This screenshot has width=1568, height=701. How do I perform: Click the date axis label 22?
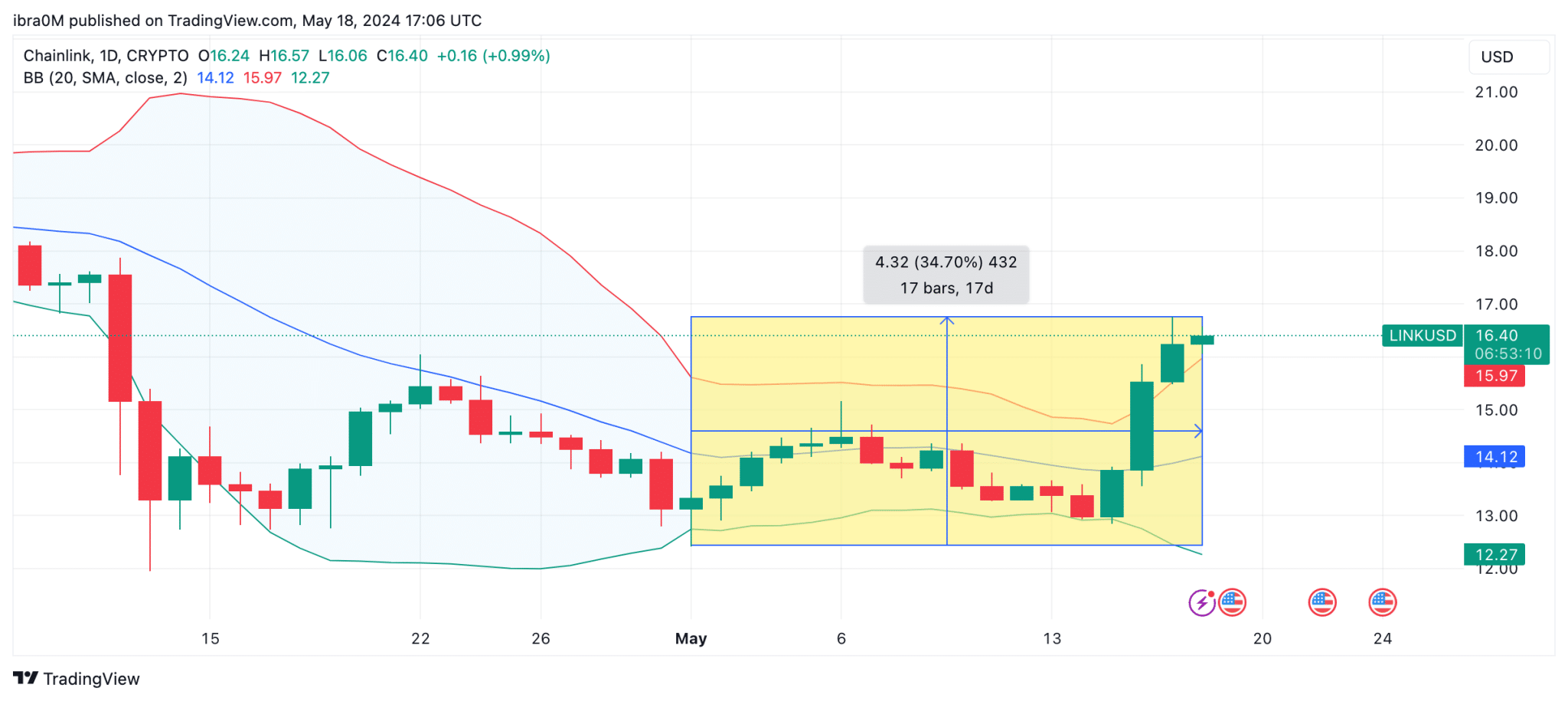420,638
